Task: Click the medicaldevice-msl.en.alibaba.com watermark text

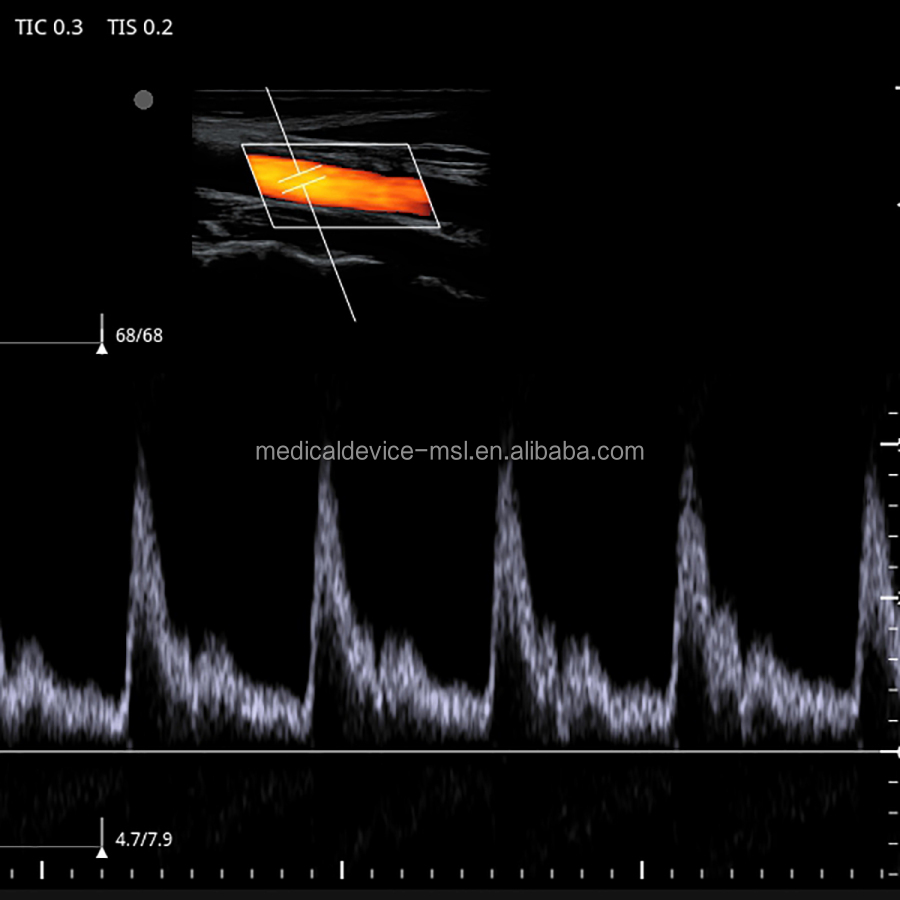Action: point(449,451)
